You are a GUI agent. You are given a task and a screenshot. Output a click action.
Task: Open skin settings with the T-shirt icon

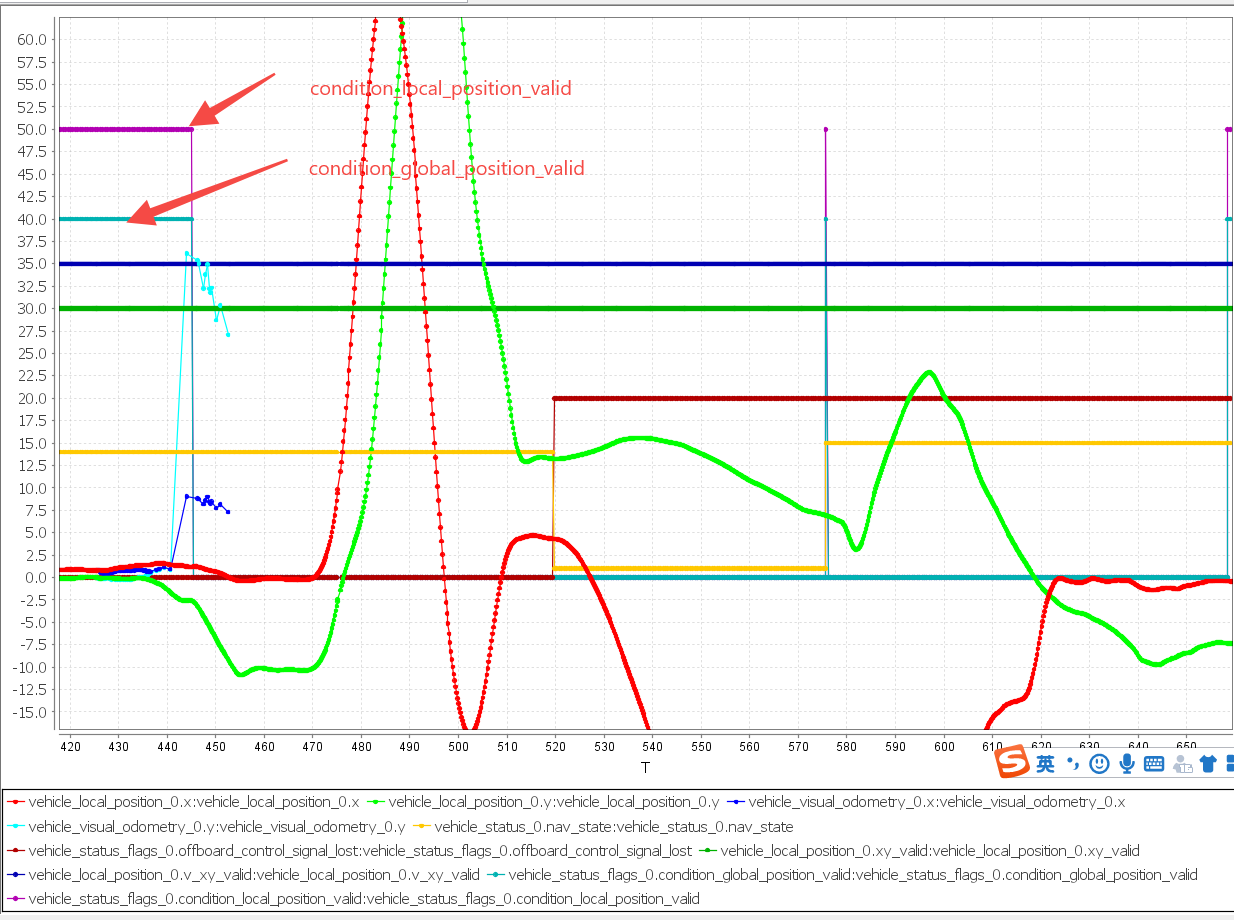click(x=1208, y=763)
